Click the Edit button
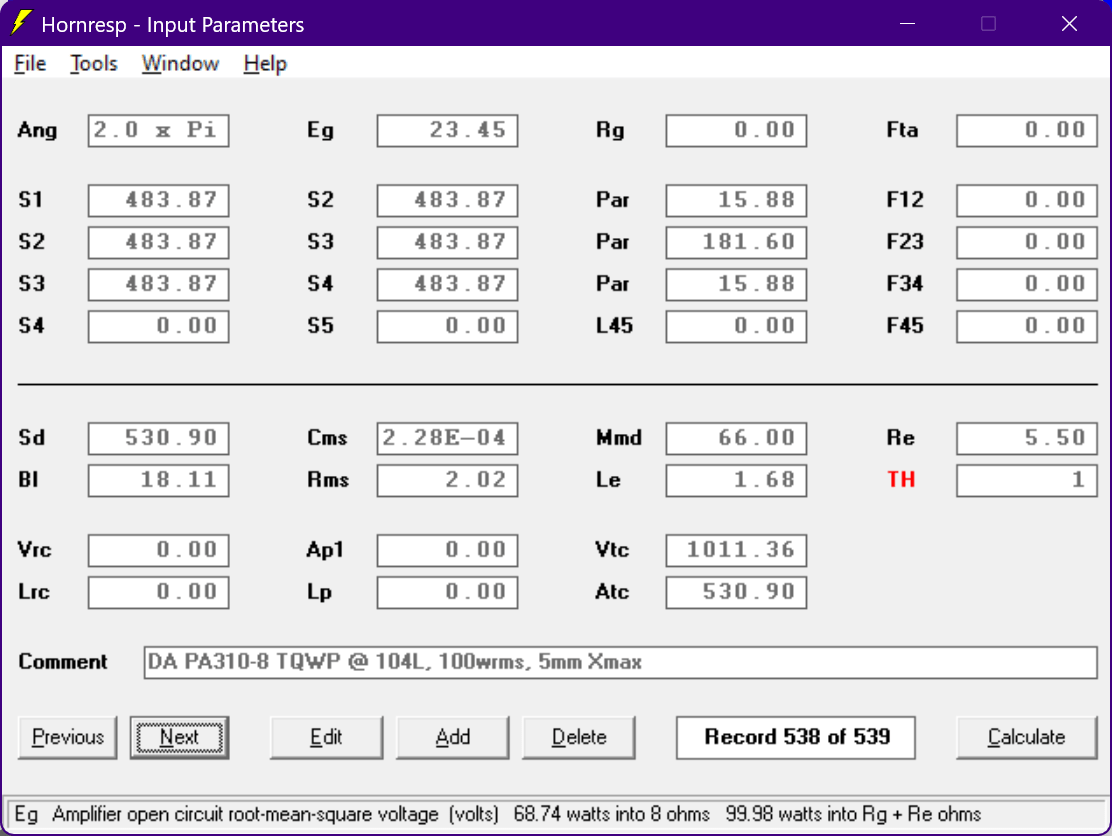This screenshot has width=1112, height=836. [326, 737]
